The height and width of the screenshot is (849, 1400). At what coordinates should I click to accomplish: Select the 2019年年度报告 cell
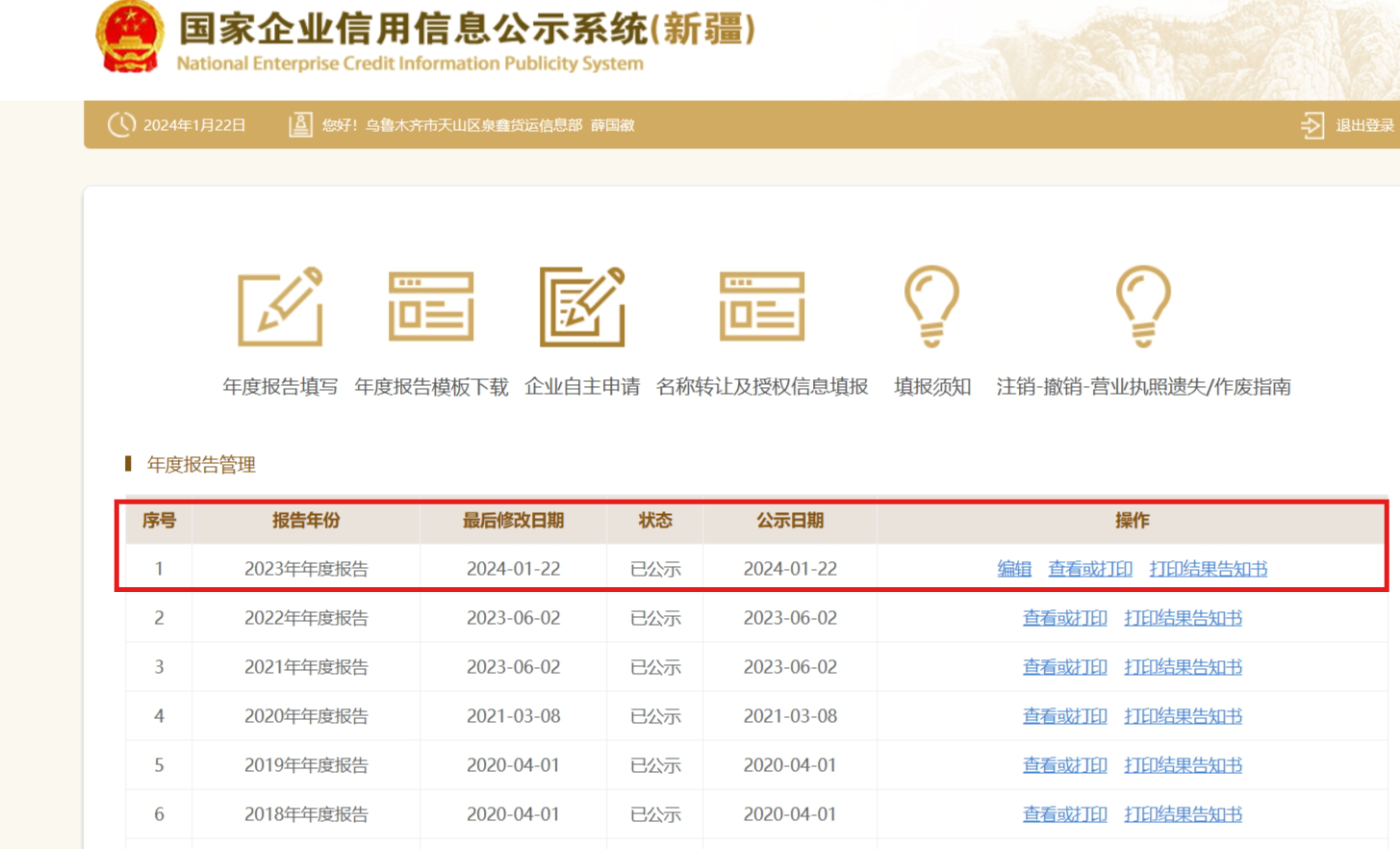pyautogui.click(x=306, y=765)
